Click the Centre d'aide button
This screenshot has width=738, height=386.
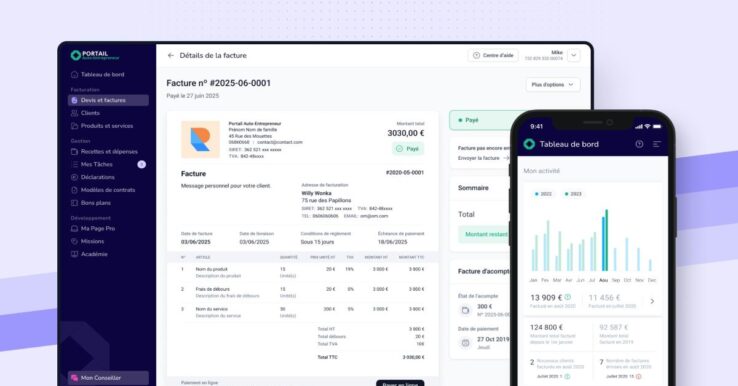[493, 56]
